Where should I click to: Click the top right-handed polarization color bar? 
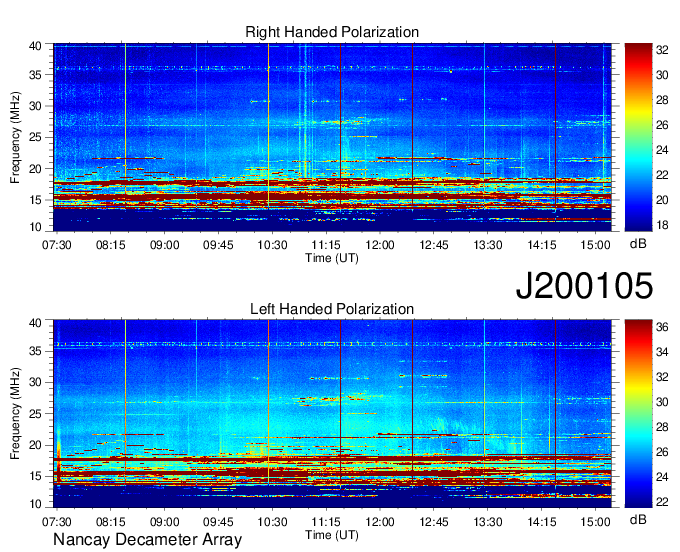click(638, 137)
